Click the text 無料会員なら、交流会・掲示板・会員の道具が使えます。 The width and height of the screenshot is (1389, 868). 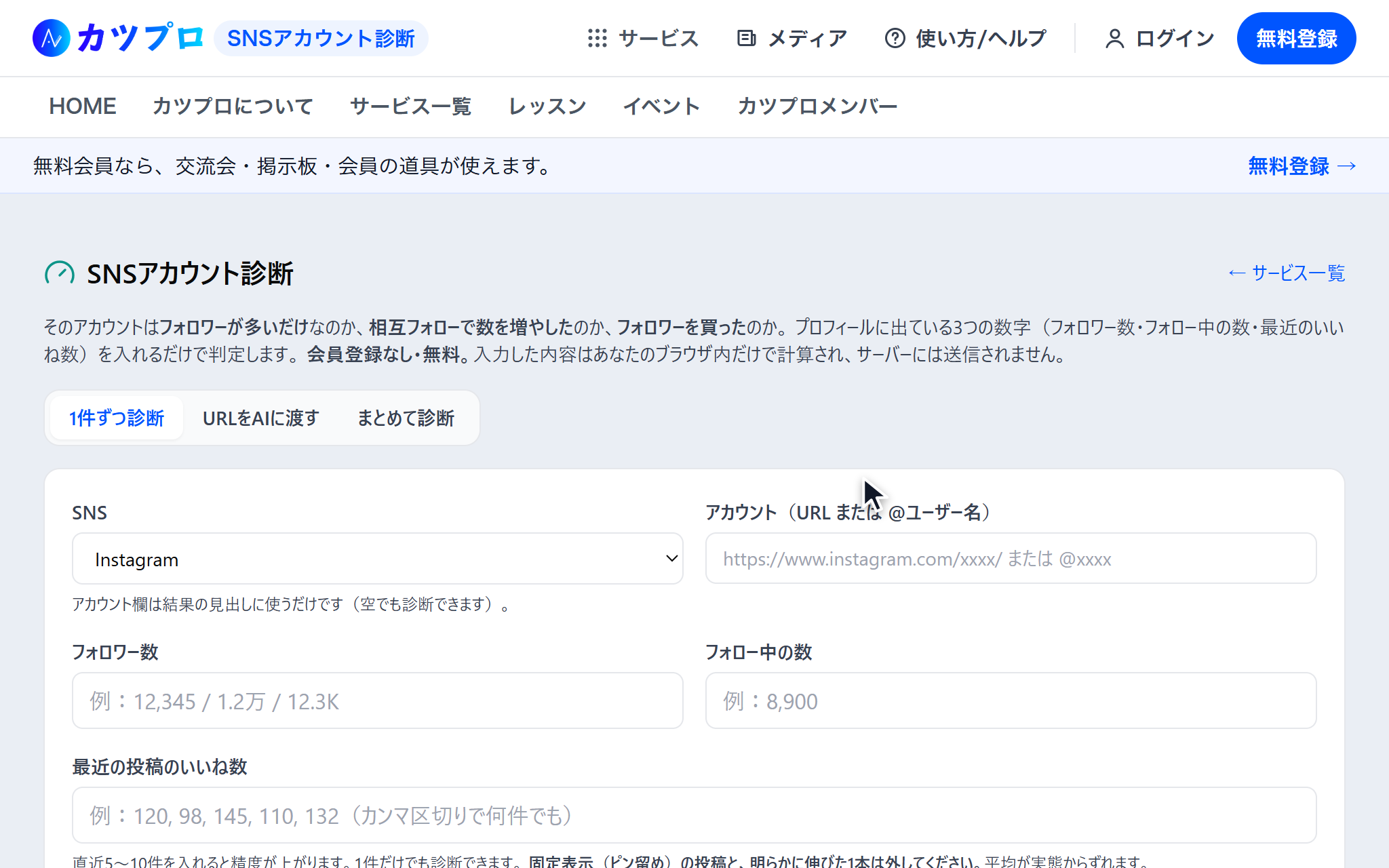293,166
